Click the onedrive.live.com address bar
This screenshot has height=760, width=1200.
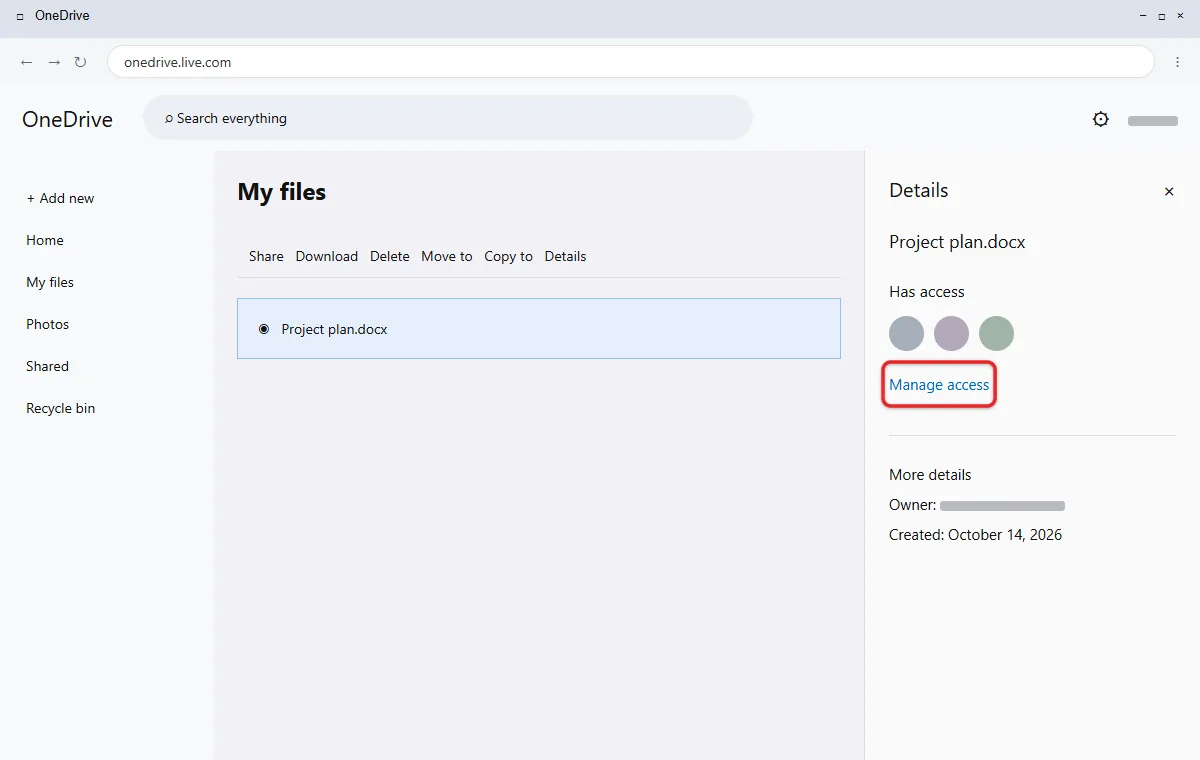(x=631, y=62)
